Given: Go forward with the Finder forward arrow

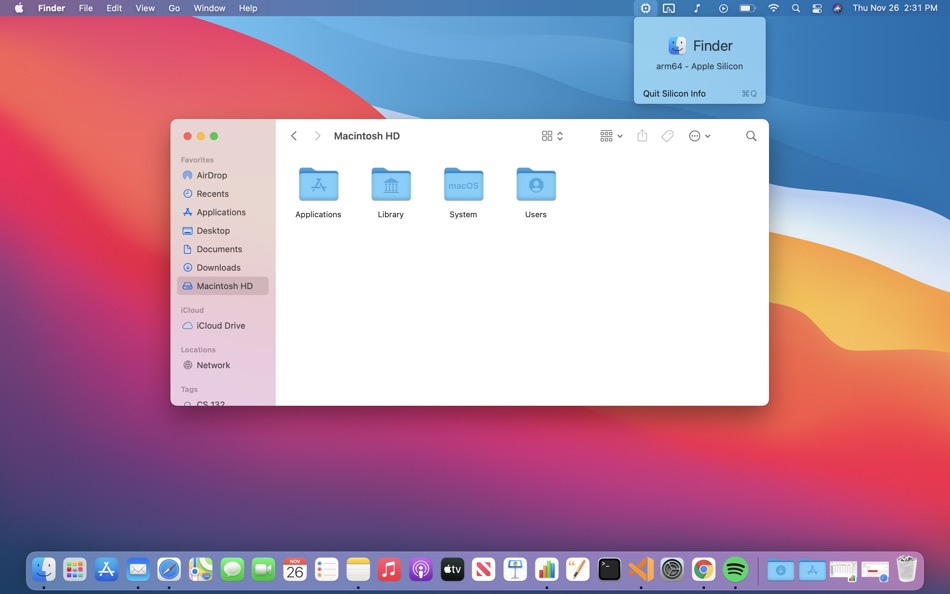Looking at the screenshot, I should (x=317, y=136).
